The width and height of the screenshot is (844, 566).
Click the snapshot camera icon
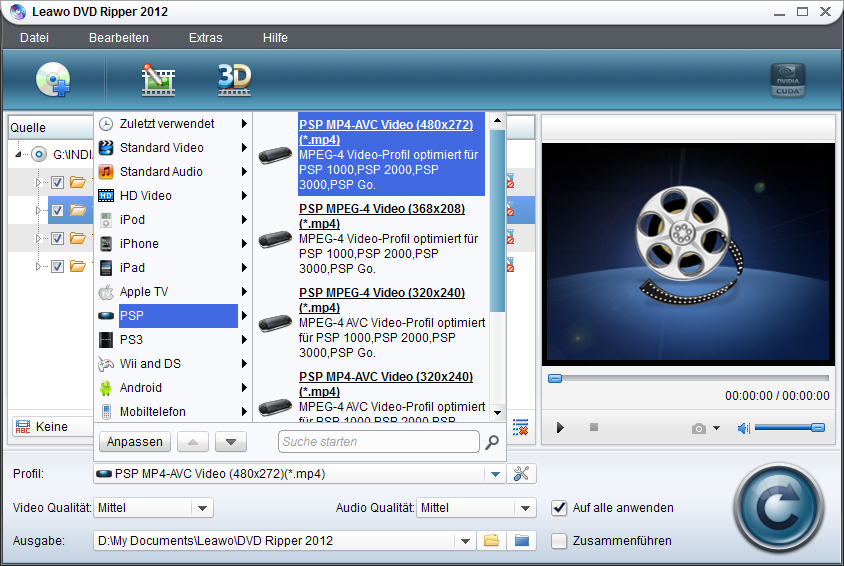(699, 428)
